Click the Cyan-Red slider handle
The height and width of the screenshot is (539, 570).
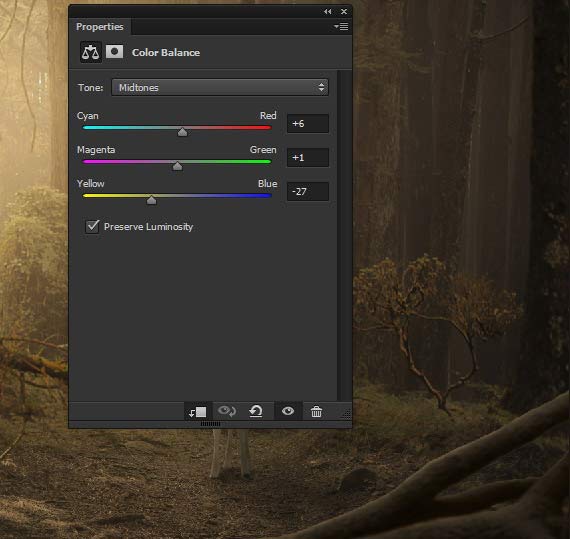tap(182, 132)
